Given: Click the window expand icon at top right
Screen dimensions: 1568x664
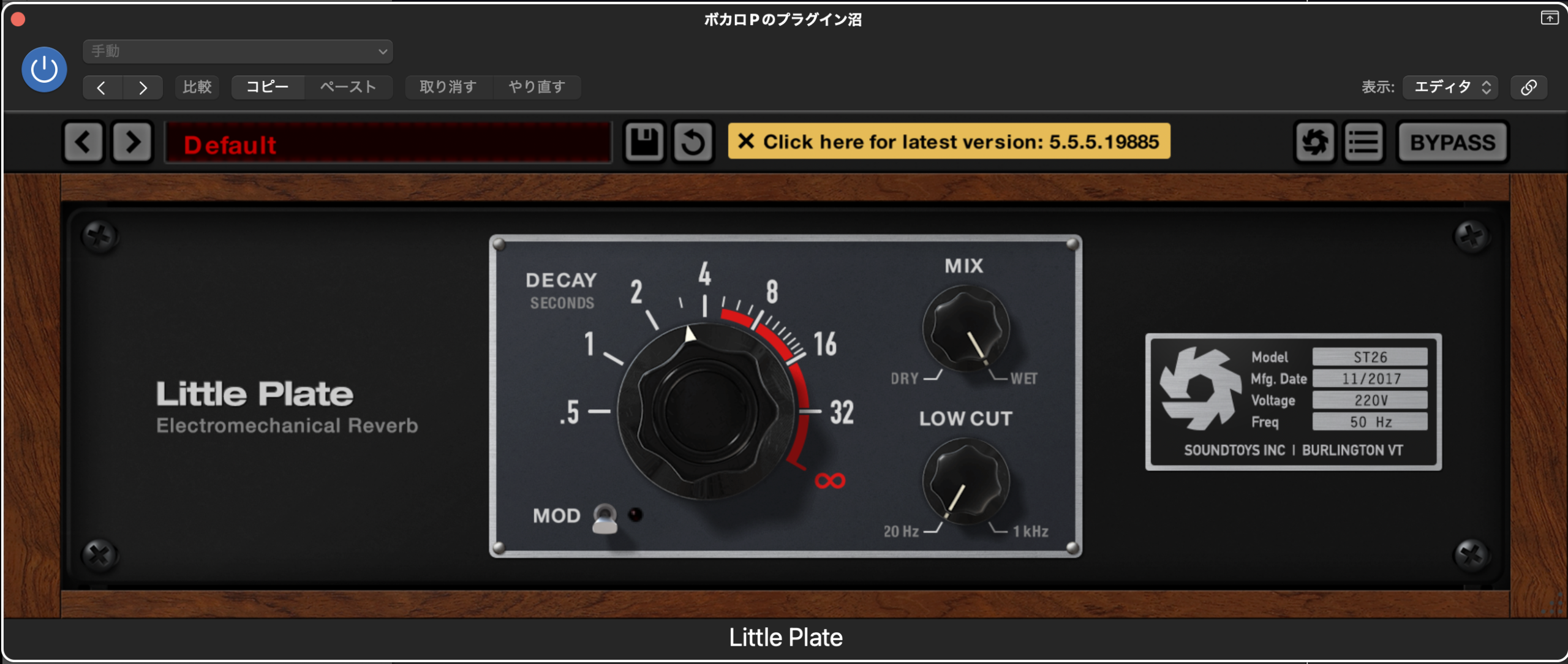Looking at the screenshot, I should [x=1549, y=18].
